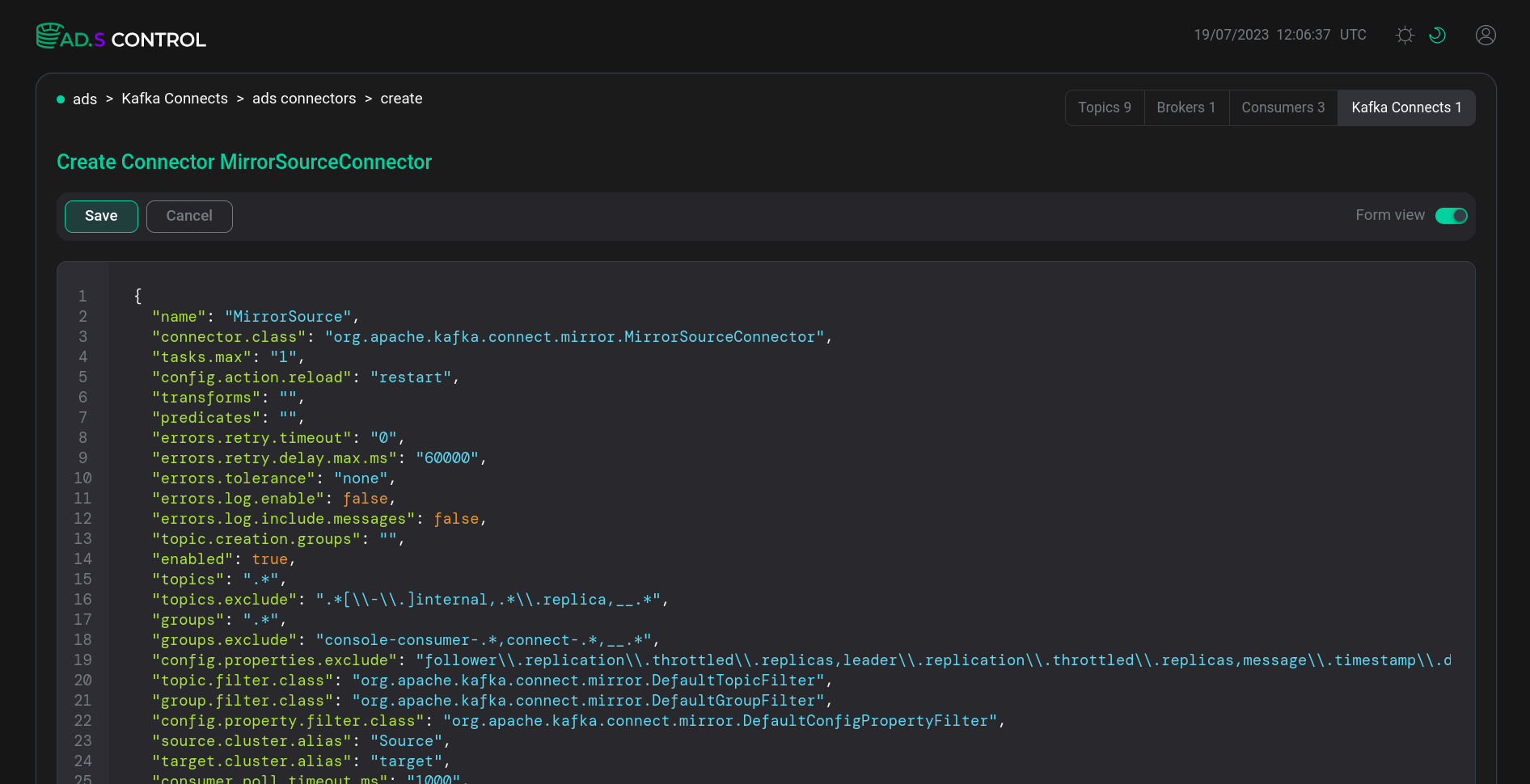
Task: Click the "group.filter.class" line
Action: pos(492,701)
